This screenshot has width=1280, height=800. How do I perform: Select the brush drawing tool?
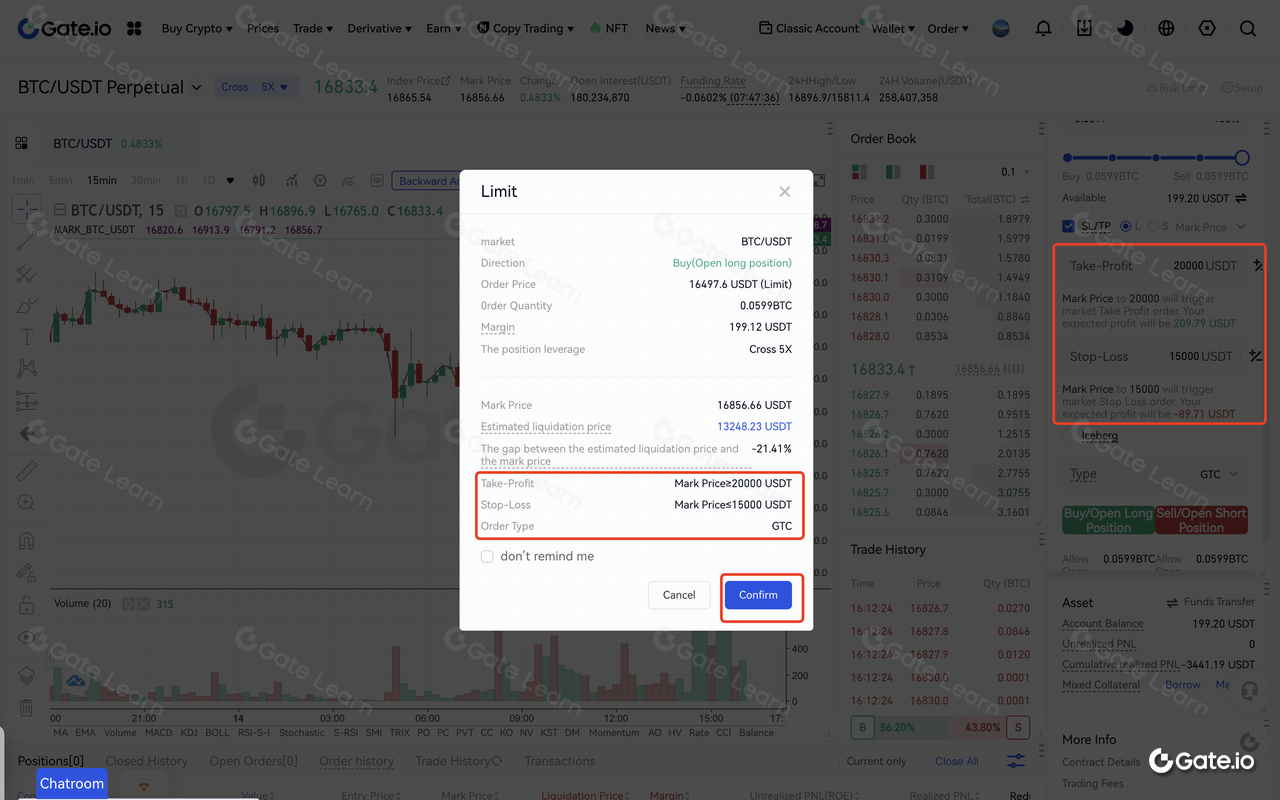click(27, 305)
